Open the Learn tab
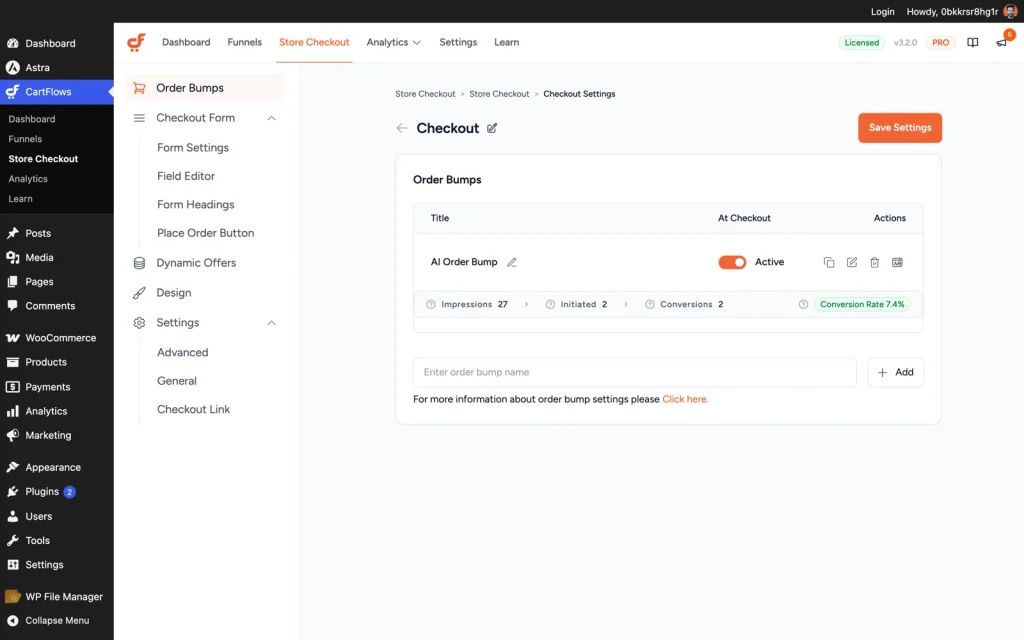1024x640 pixels. click(x=506, y=42)
